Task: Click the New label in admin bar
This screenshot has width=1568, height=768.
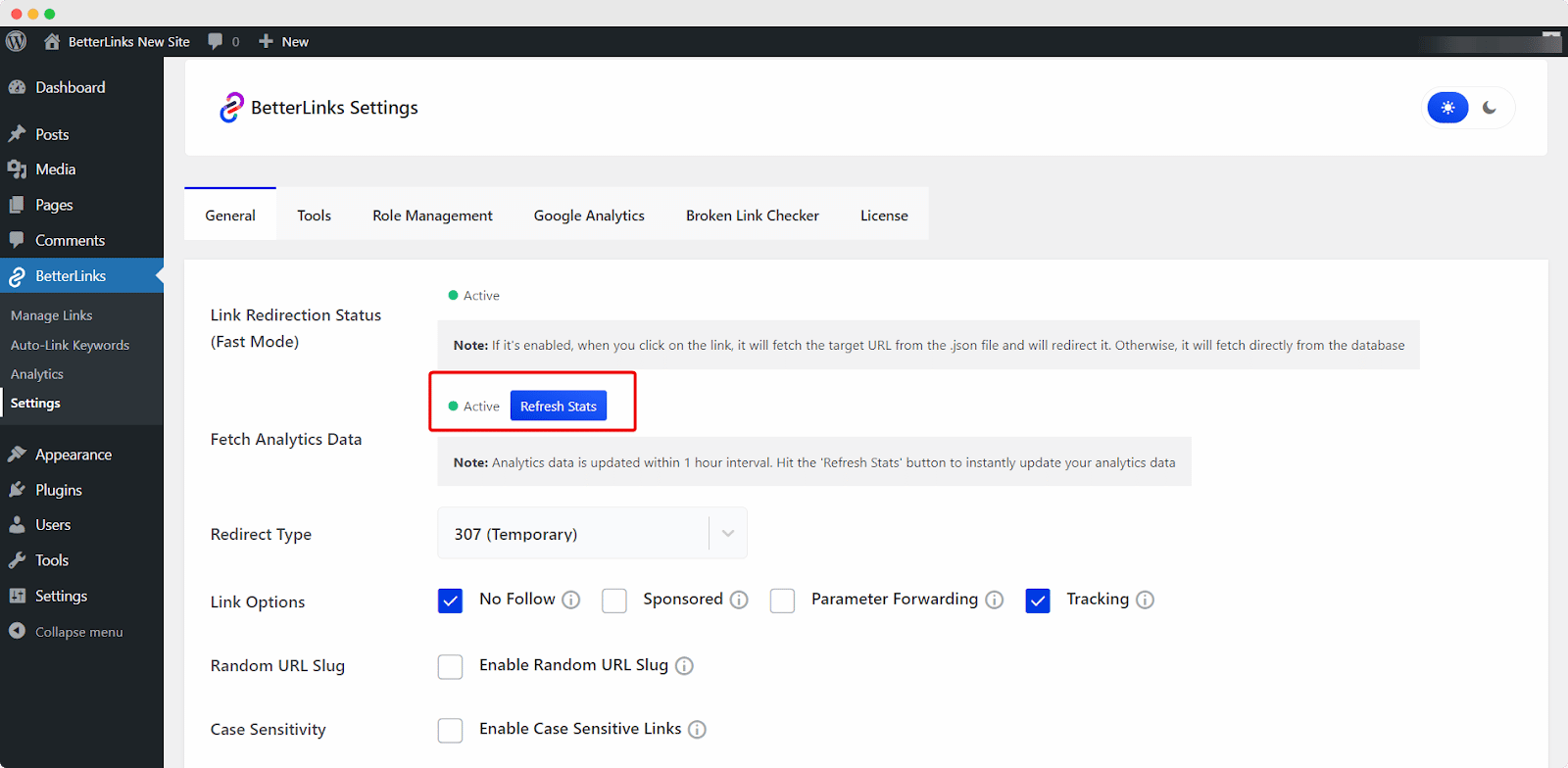Action: pos(295,41)
